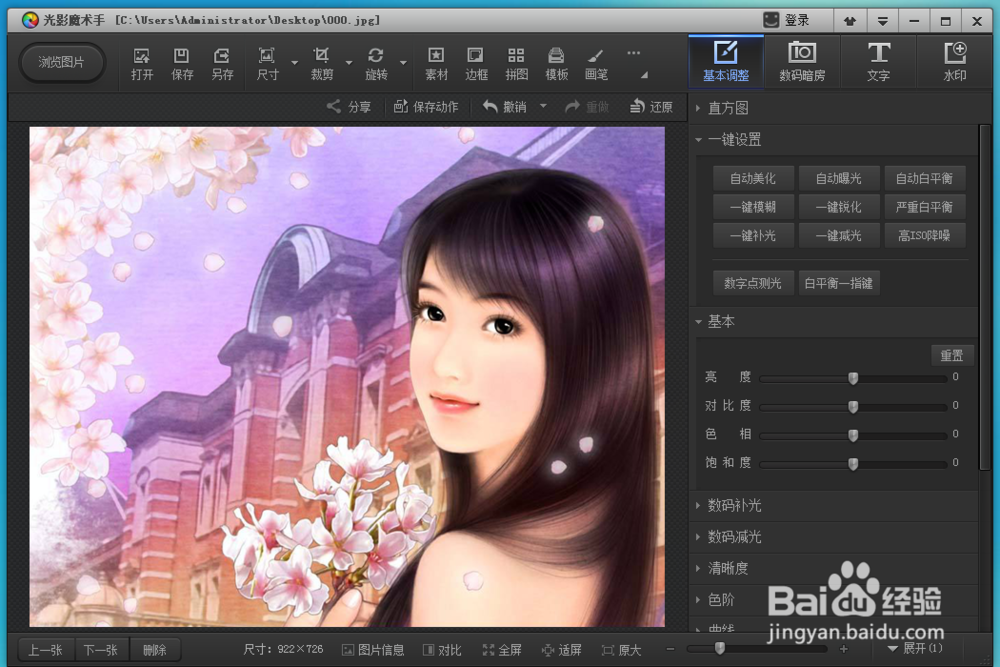
Task: Select the 尺寸 (Size) tool icon
Action: 267,63
